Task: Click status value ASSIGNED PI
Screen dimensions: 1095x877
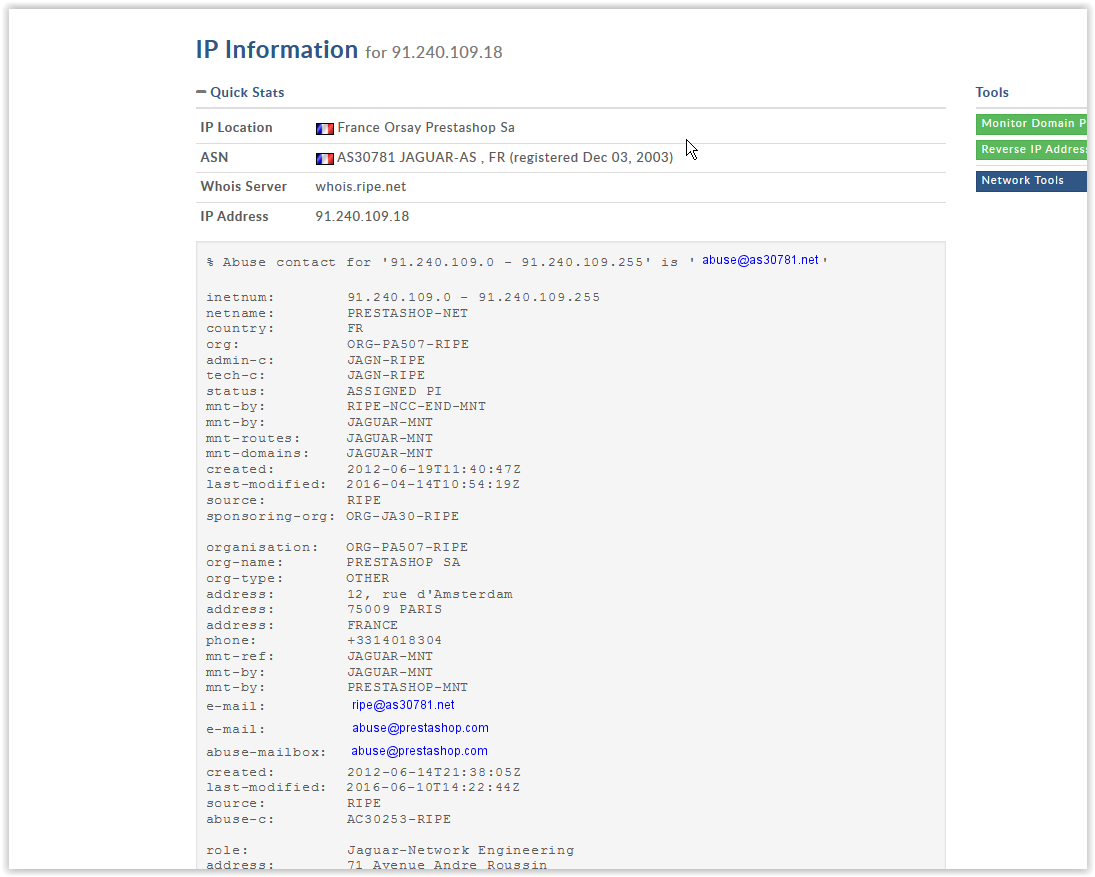Action: click(394, 391)
